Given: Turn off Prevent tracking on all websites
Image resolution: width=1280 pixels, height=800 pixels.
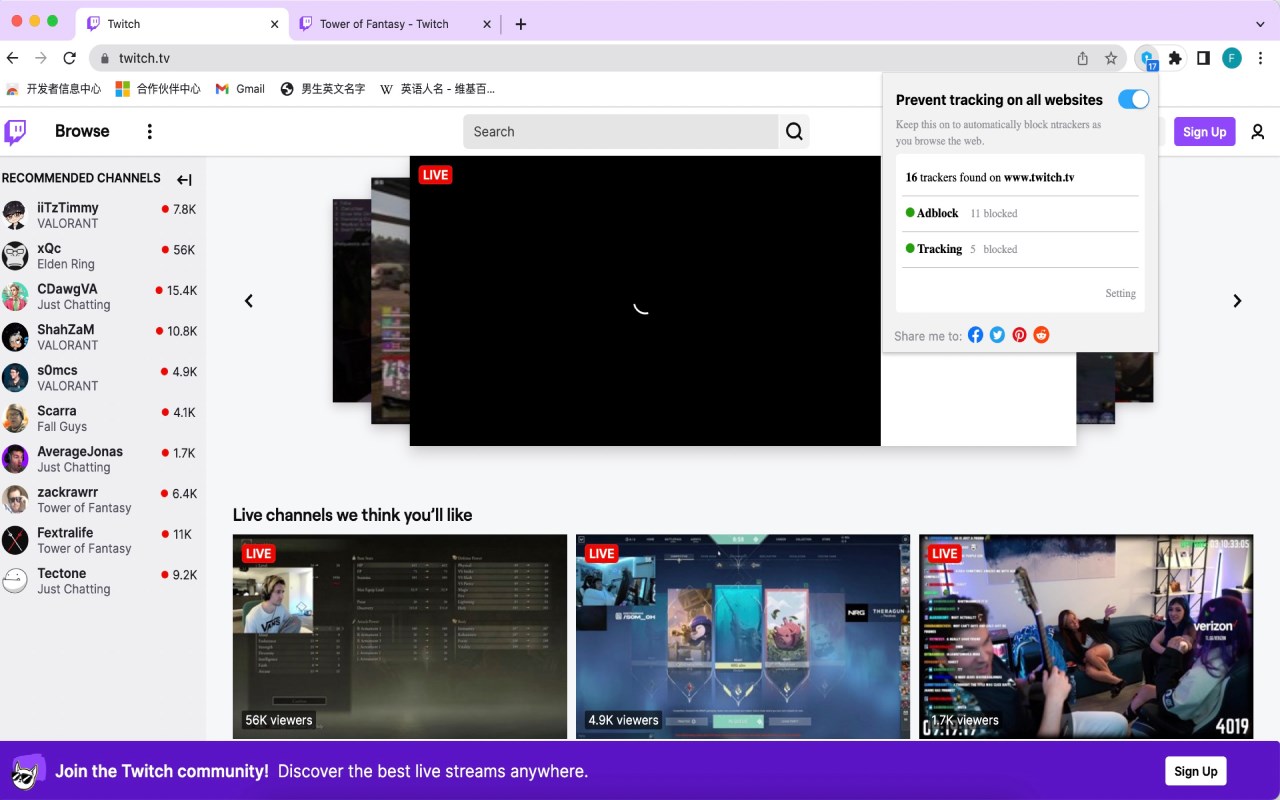Looking at the screenshot, I should (1133, 99).
